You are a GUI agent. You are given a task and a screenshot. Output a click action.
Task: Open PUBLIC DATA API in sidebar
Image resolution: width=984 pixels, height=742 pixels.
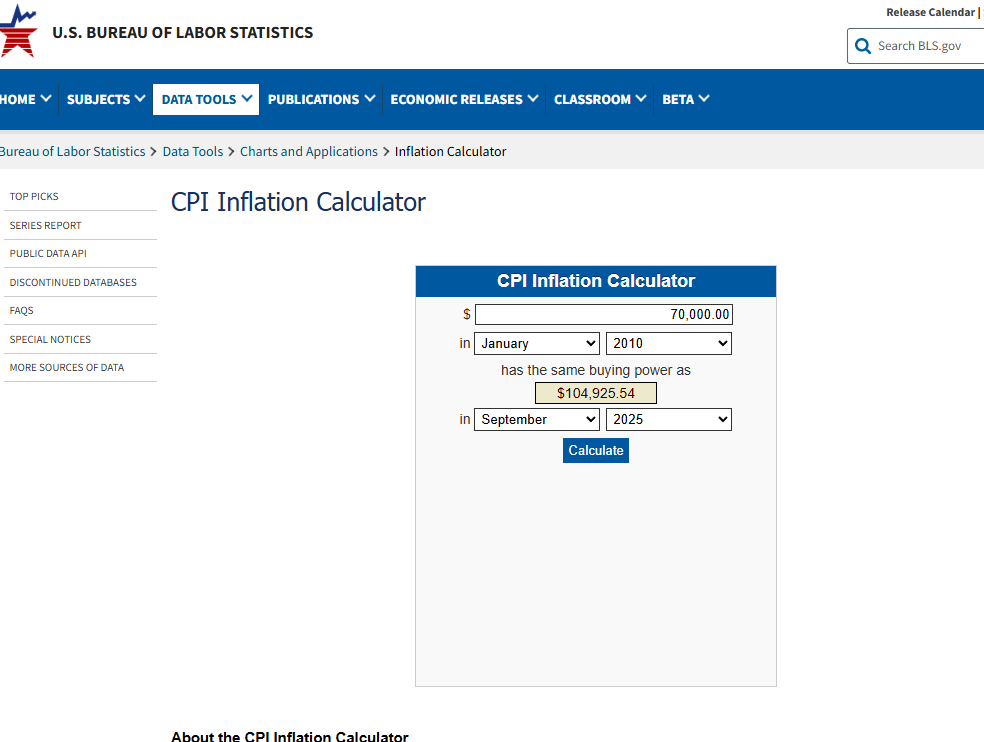48,254
